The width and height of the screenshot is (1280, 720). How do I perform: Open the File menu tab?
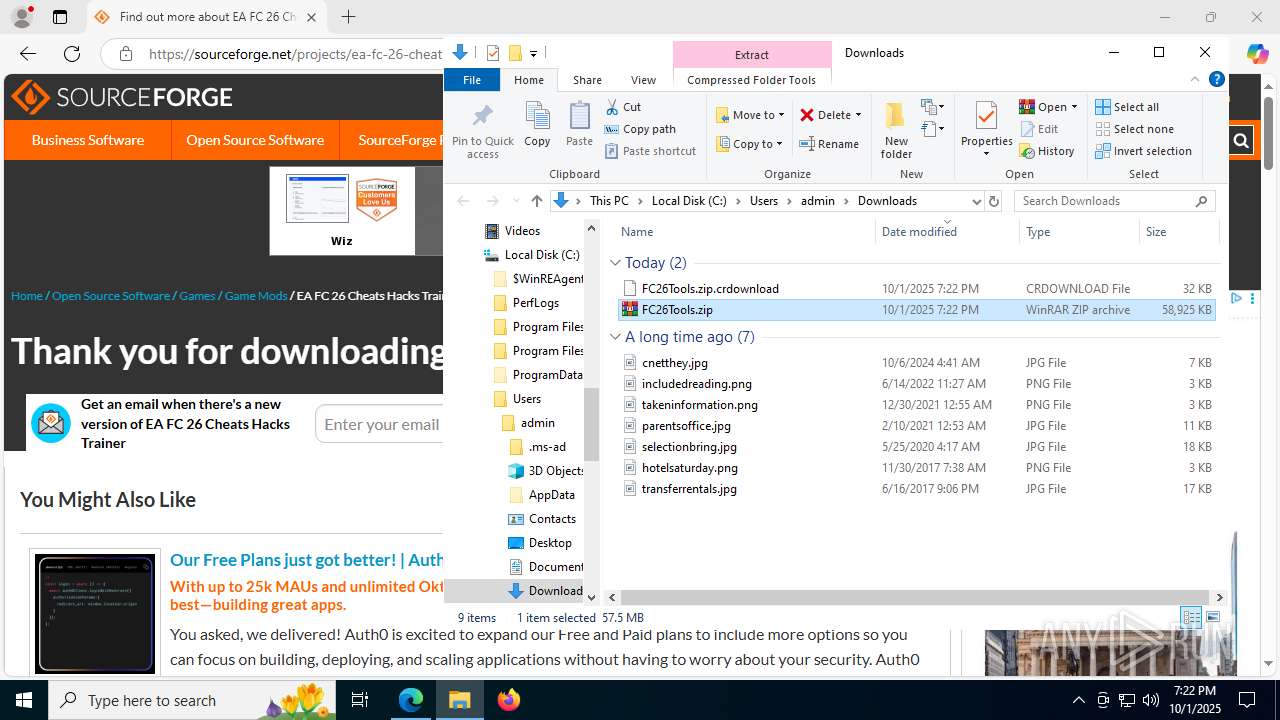(472, 80)
